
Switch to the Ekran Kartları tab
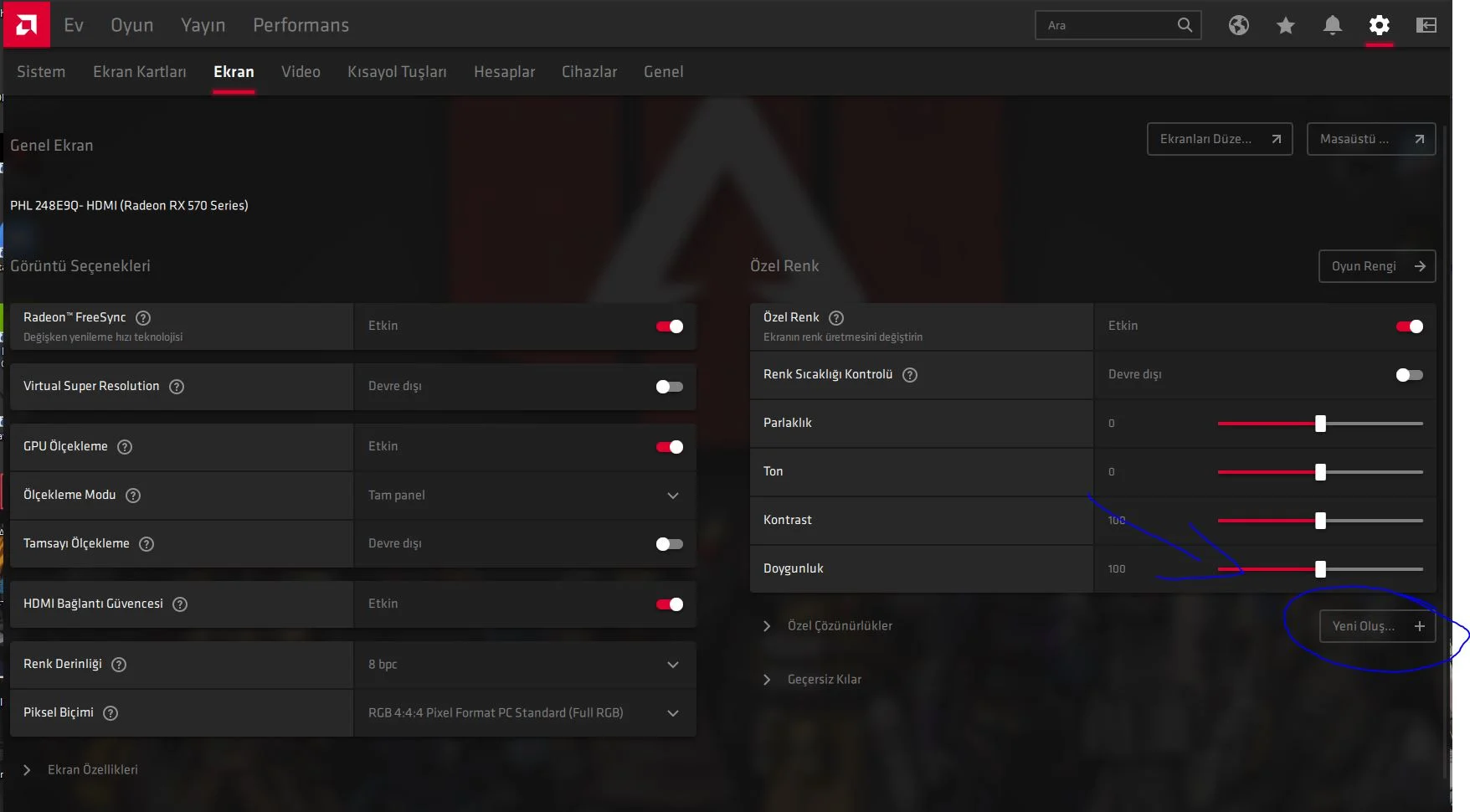click(139, 72)
